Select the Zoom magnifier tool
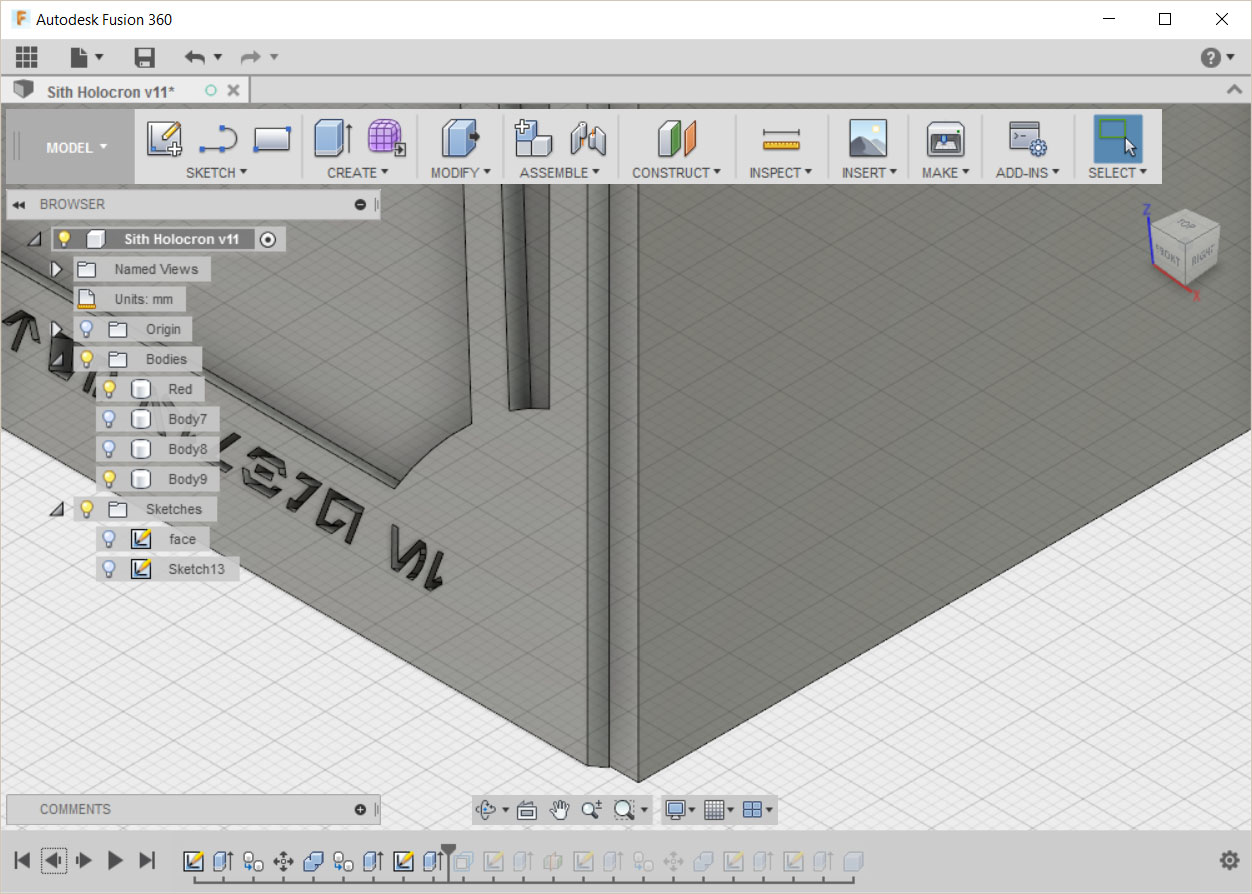This screenshot has width=1252, height=894. click(x=591, y=810)
